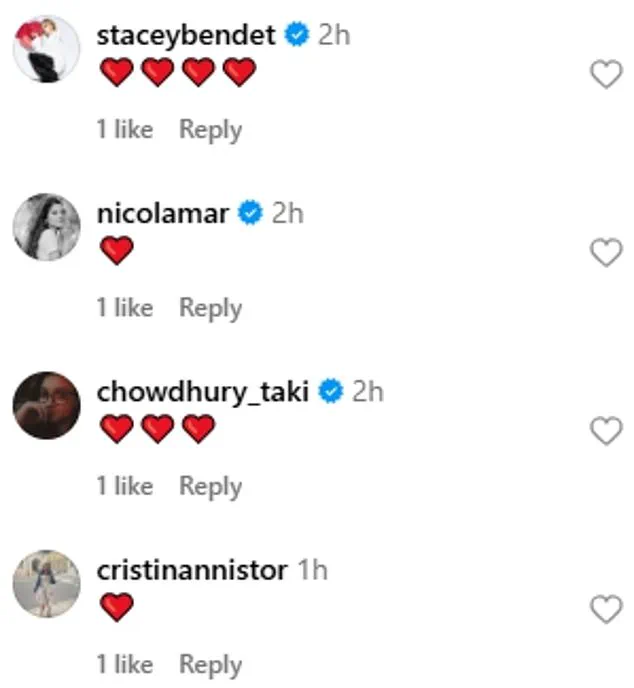The image size is (634, 688).
Task: Like staceybendet's comment with the heart
Action: 607,74
